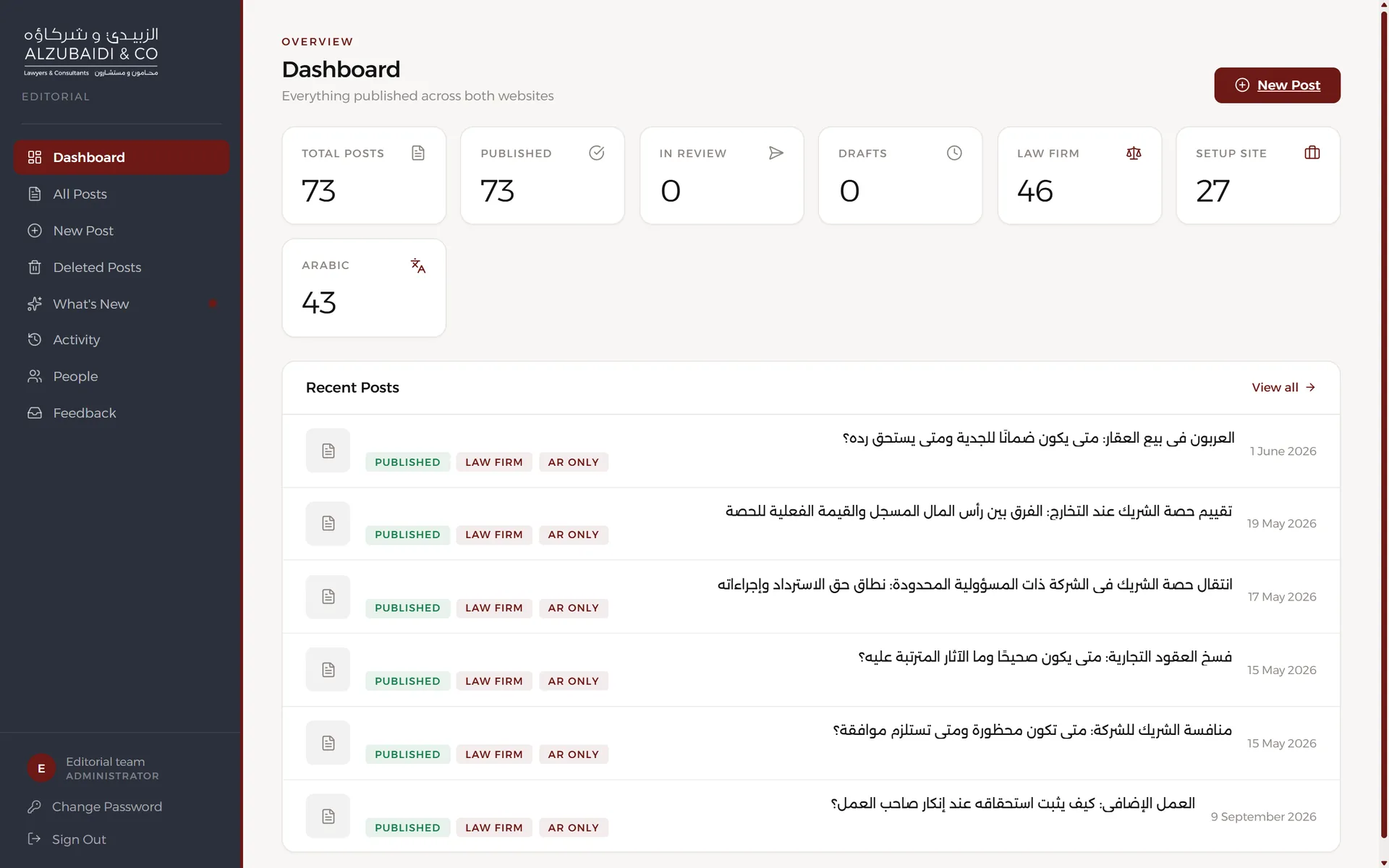Click the date 9 September 2026
1389x868 pixels.
point(1264,817)
